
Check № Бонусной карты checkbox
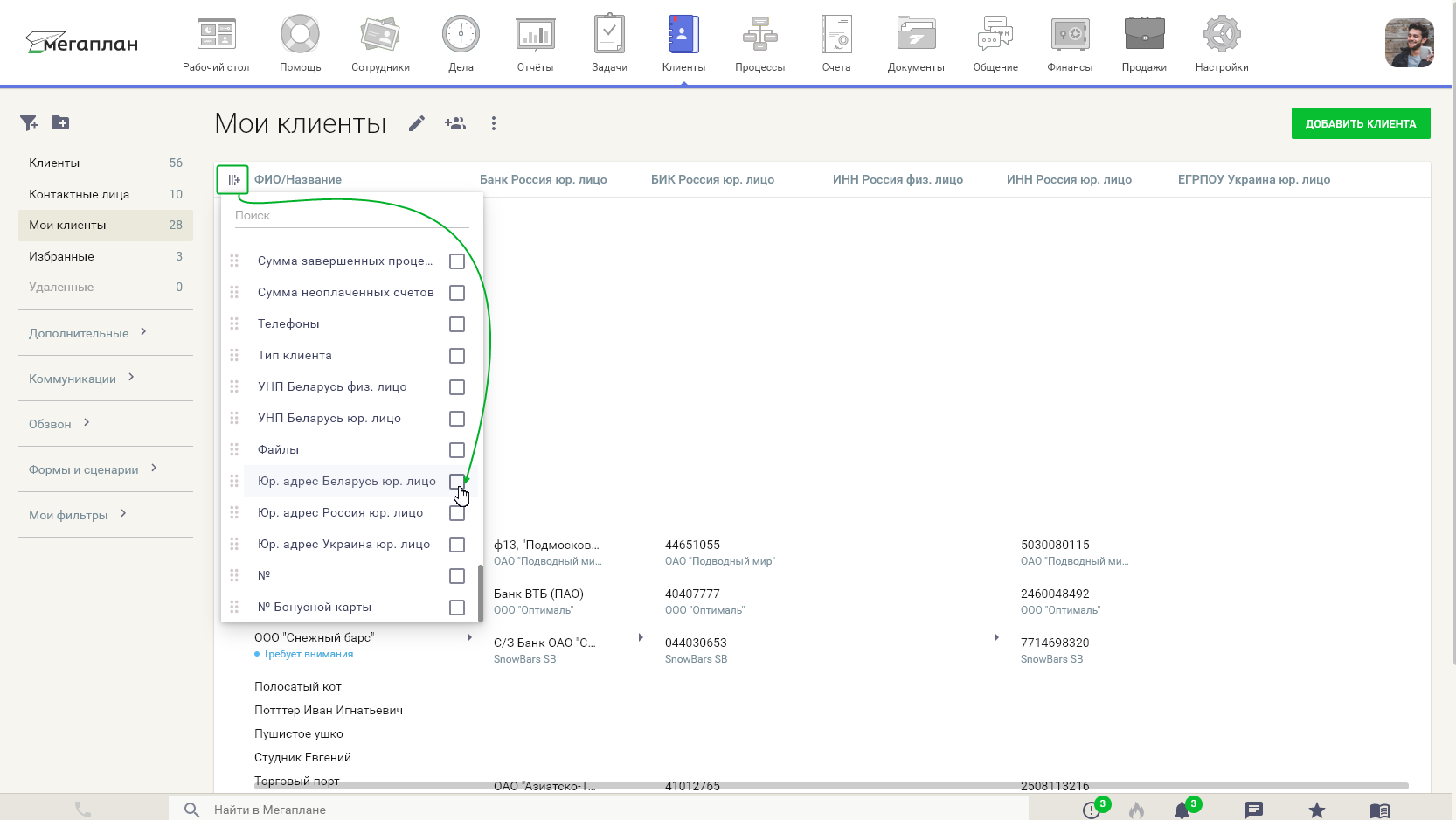457,608
